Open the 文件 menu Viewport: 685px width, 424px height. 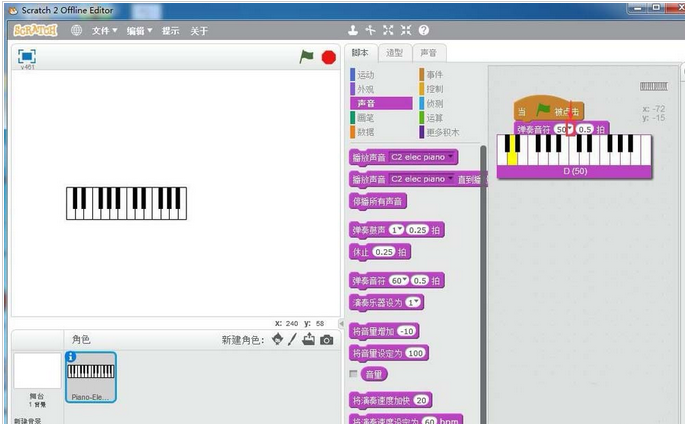click(104, 31)
